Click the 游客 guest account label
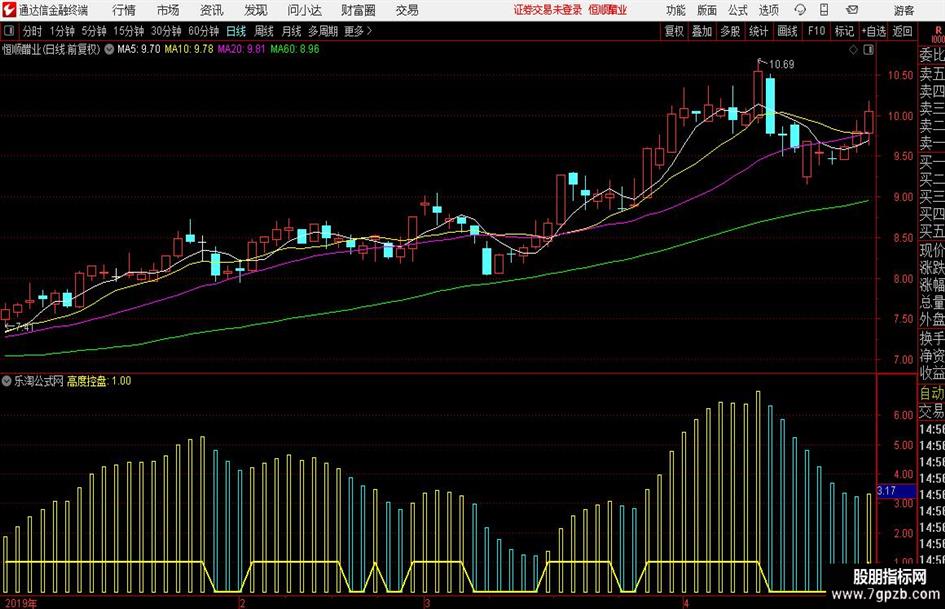Viewport: 945px width, 609px height. 903,10
